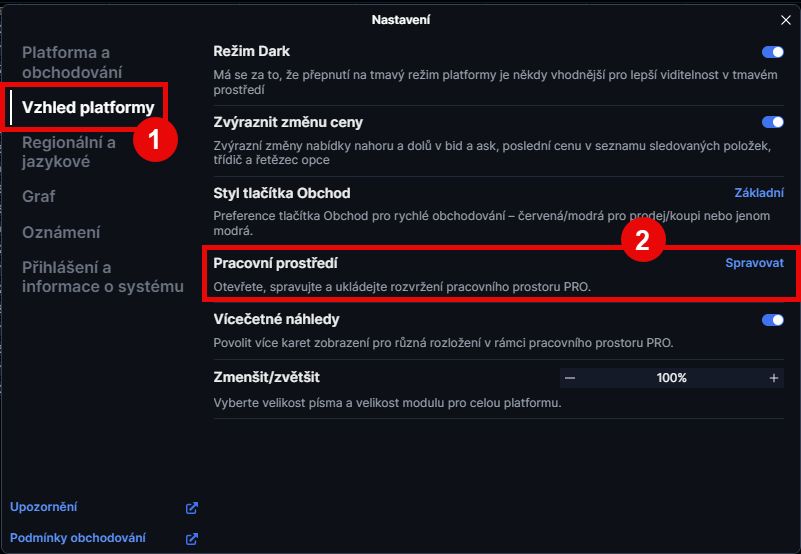Click the Pracovní prostředí row title
The width and height of the screenshot is (801, 554).
pos(275,263)
